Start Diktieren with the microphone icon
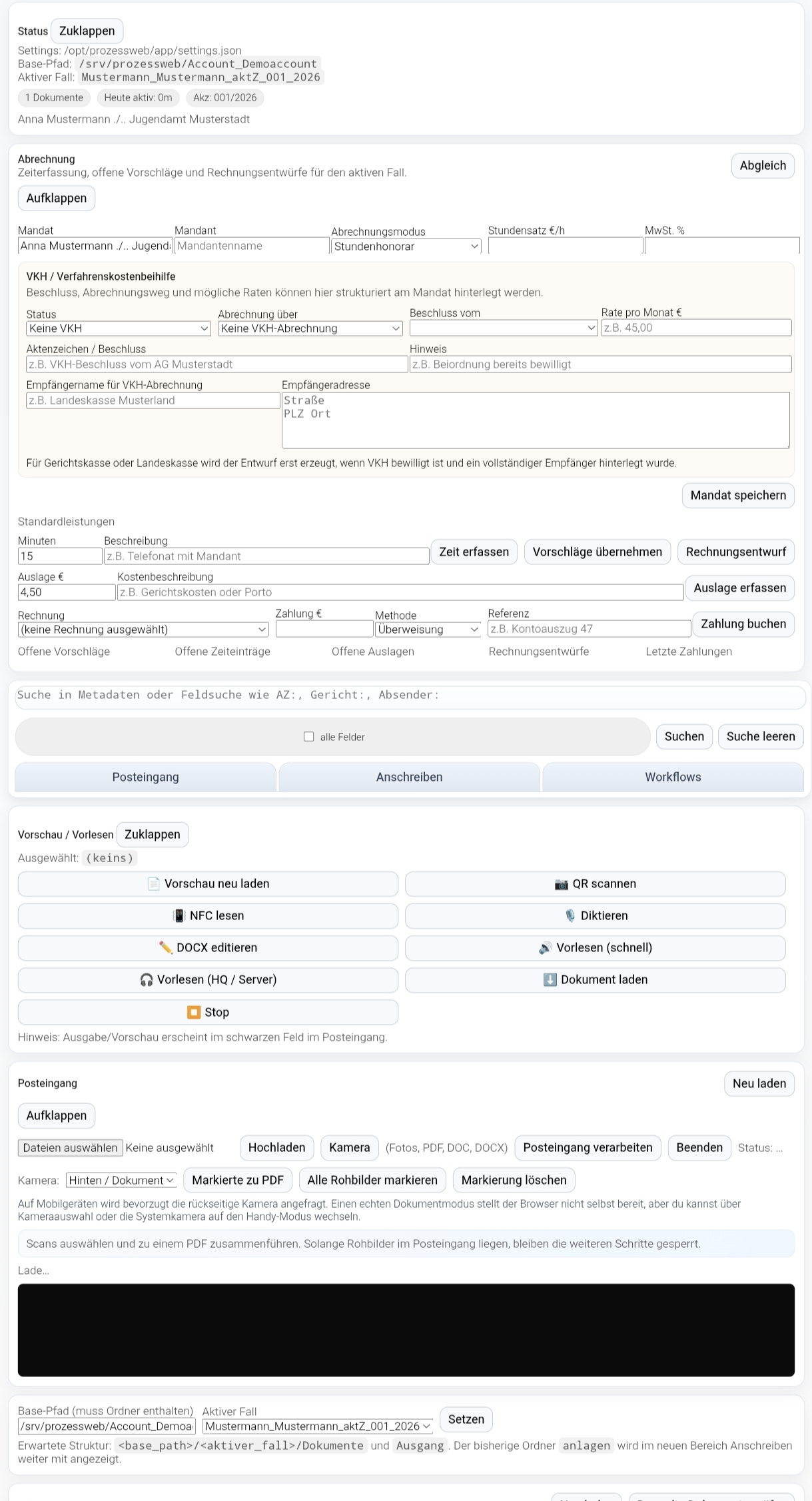Viewport: 812px width, 1501px height. [595, 915]
